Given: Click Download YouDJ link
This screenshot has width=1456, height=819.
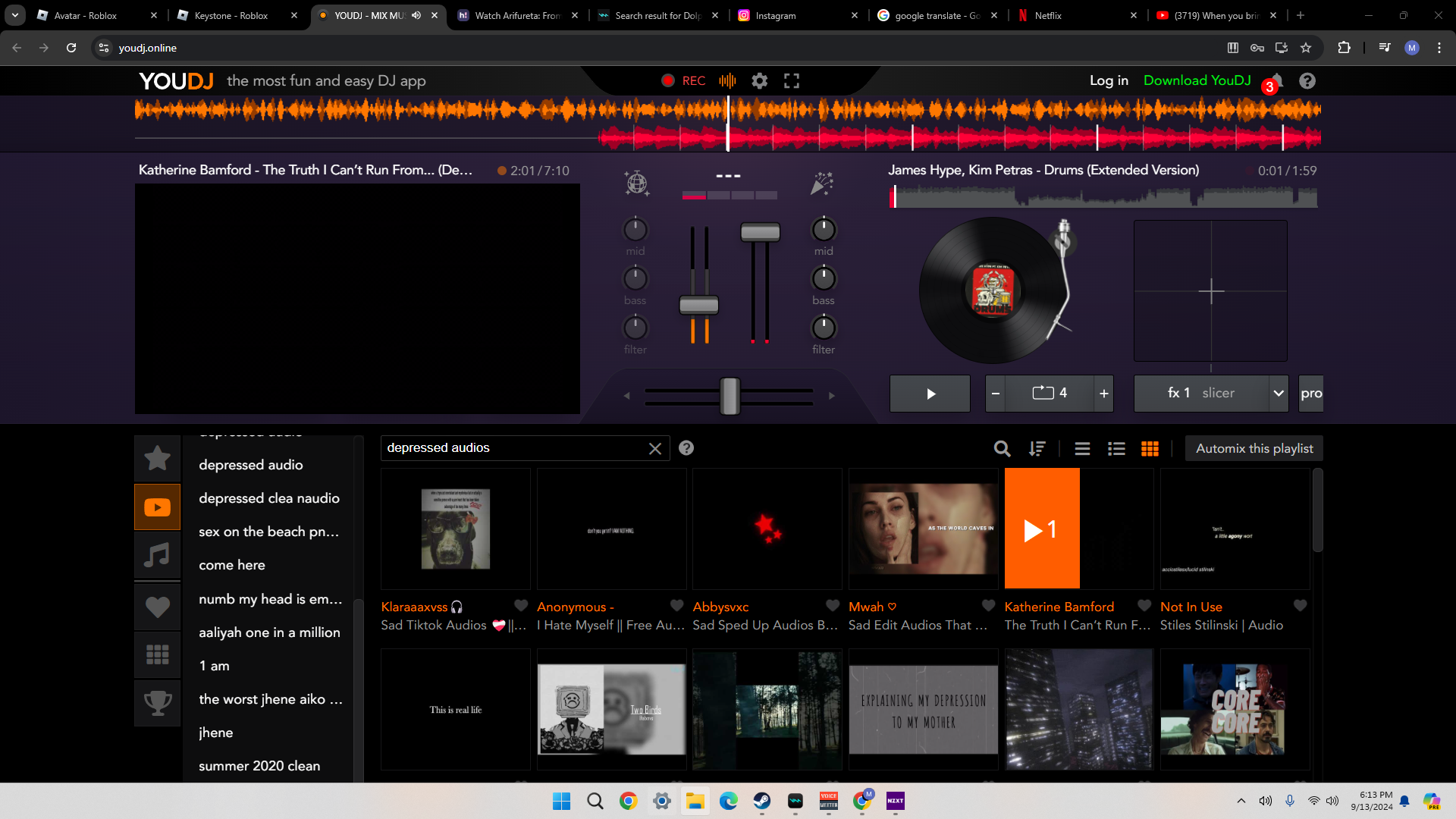Looking at the screenshot, I should (x=1197, y=80).
